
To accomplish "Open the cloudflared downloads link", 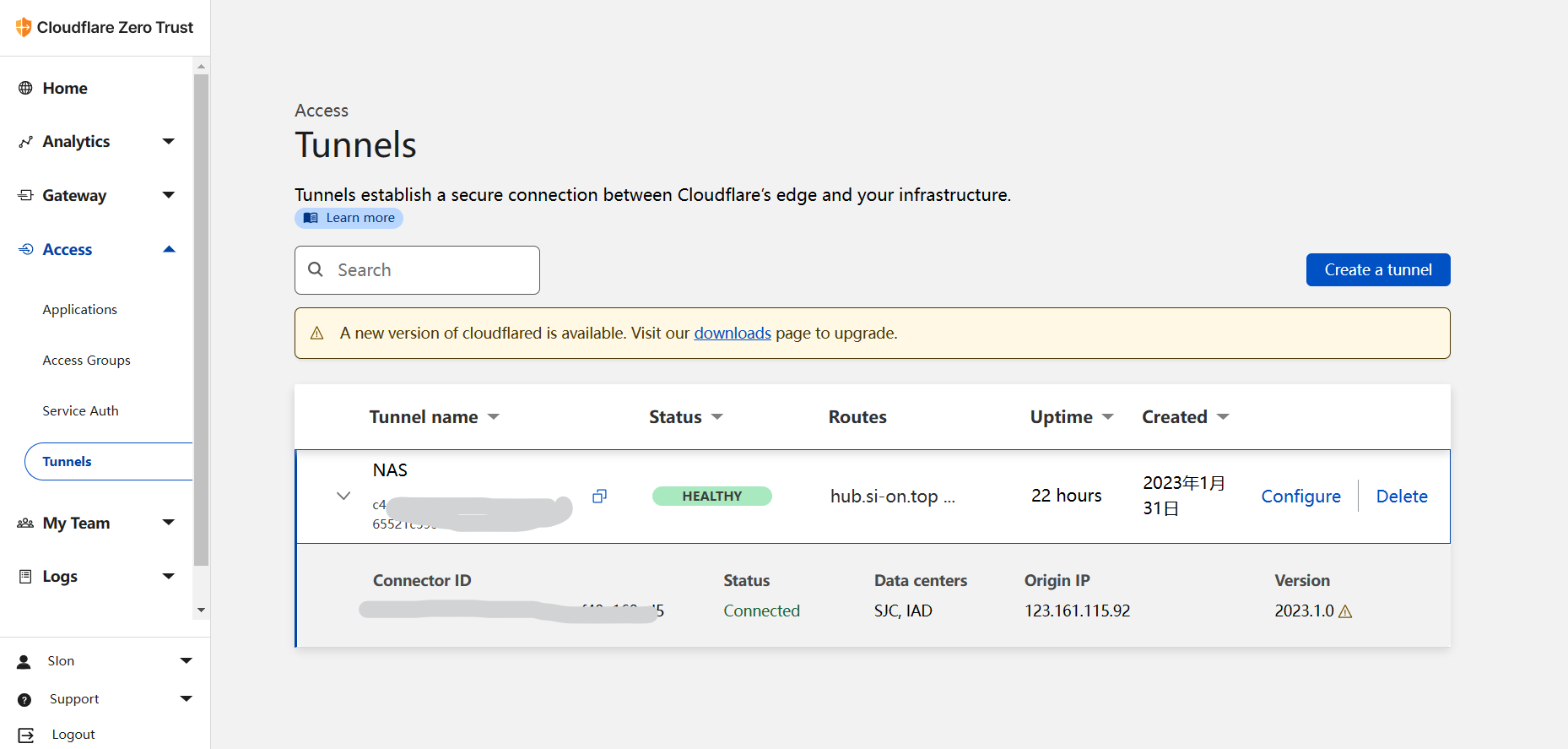I will (732, 334).
